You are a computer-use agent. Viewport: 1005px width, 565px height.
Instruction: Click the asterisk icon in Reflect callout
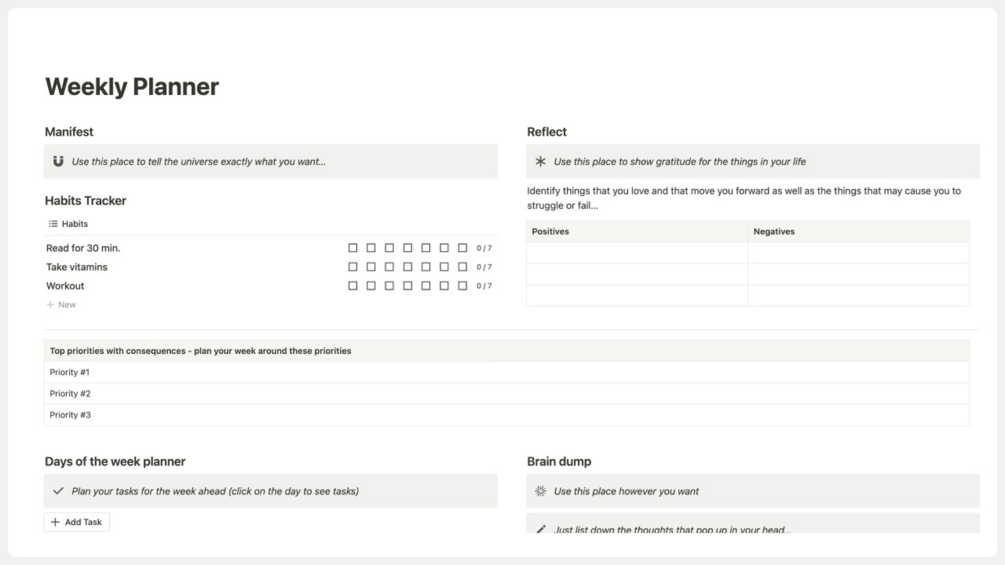(x=541, y=162)
